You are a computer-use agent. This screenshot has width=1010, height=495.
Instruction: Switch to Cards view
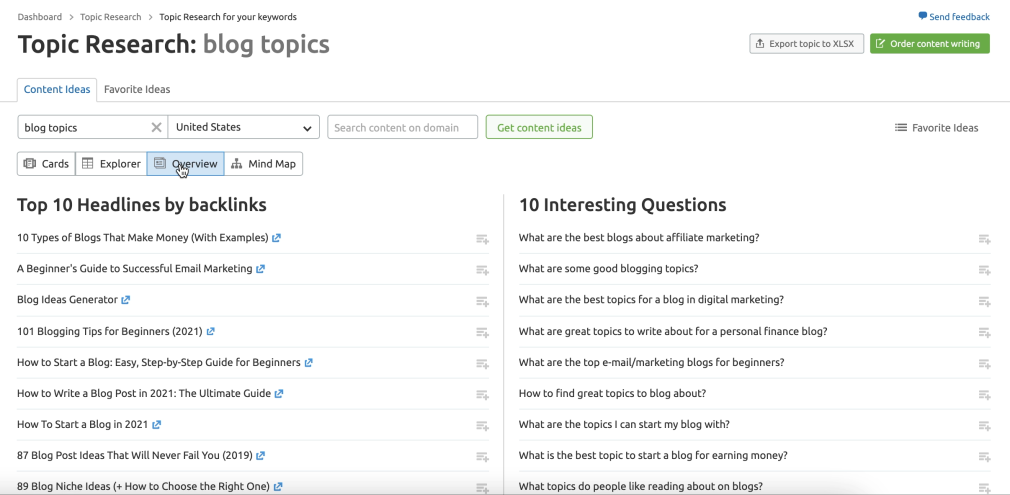click(46, 164)
